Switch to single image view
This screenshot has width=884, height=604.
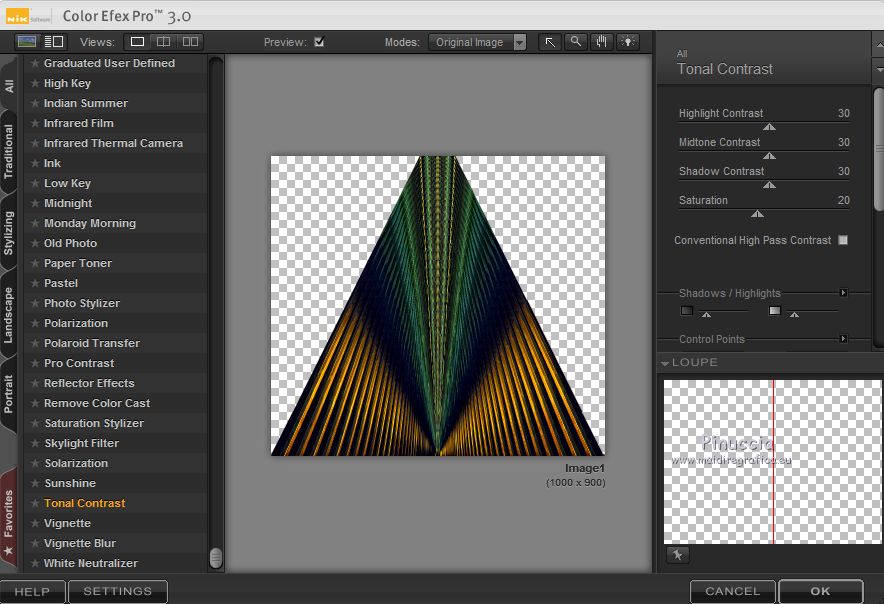137,42
